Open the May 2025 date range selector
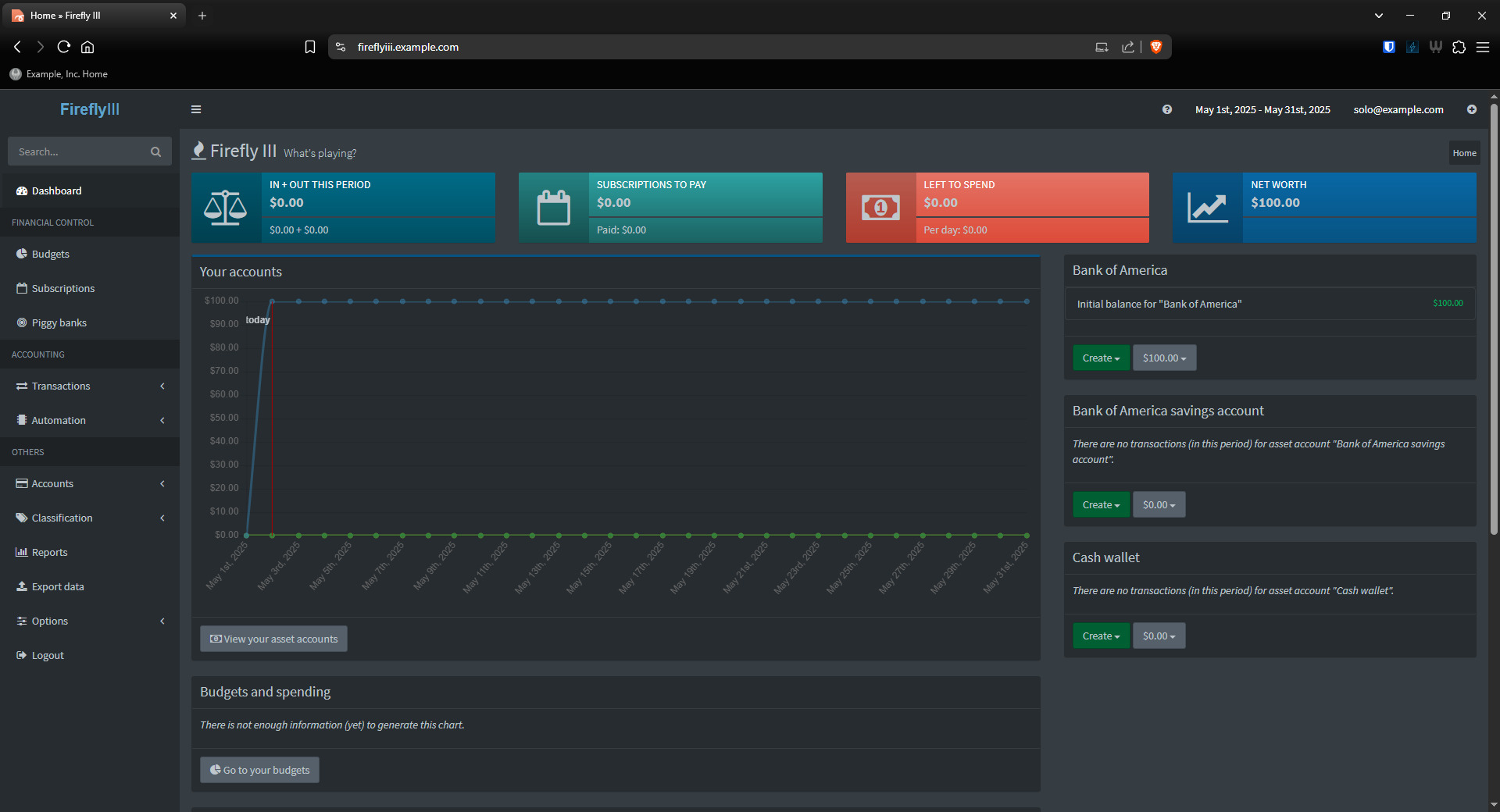The width and height of the screenshot is (1500, 812). click(x=1262, y=109)
